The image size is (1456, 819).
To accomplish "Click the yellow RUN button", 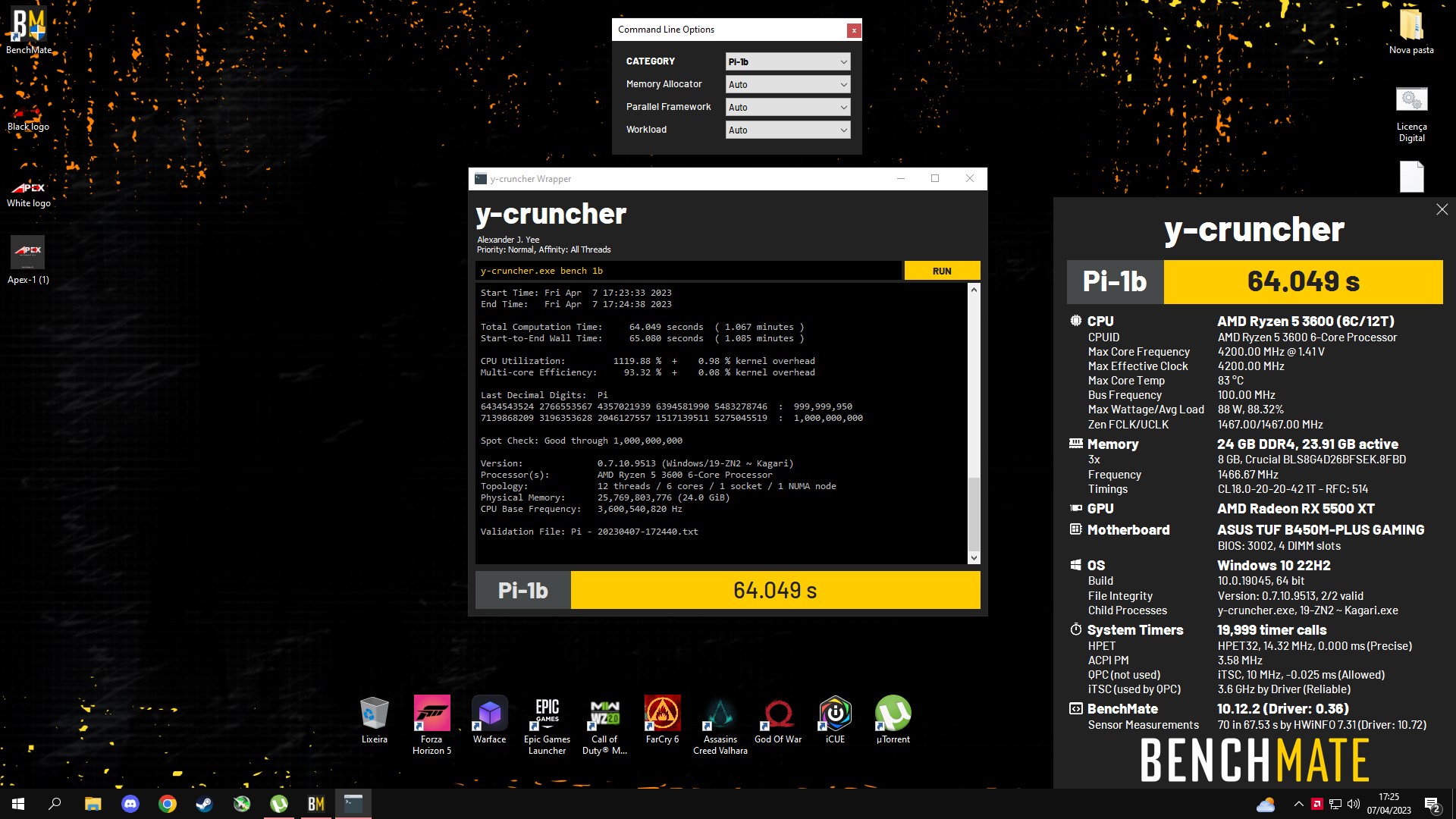I will point(942,271).
